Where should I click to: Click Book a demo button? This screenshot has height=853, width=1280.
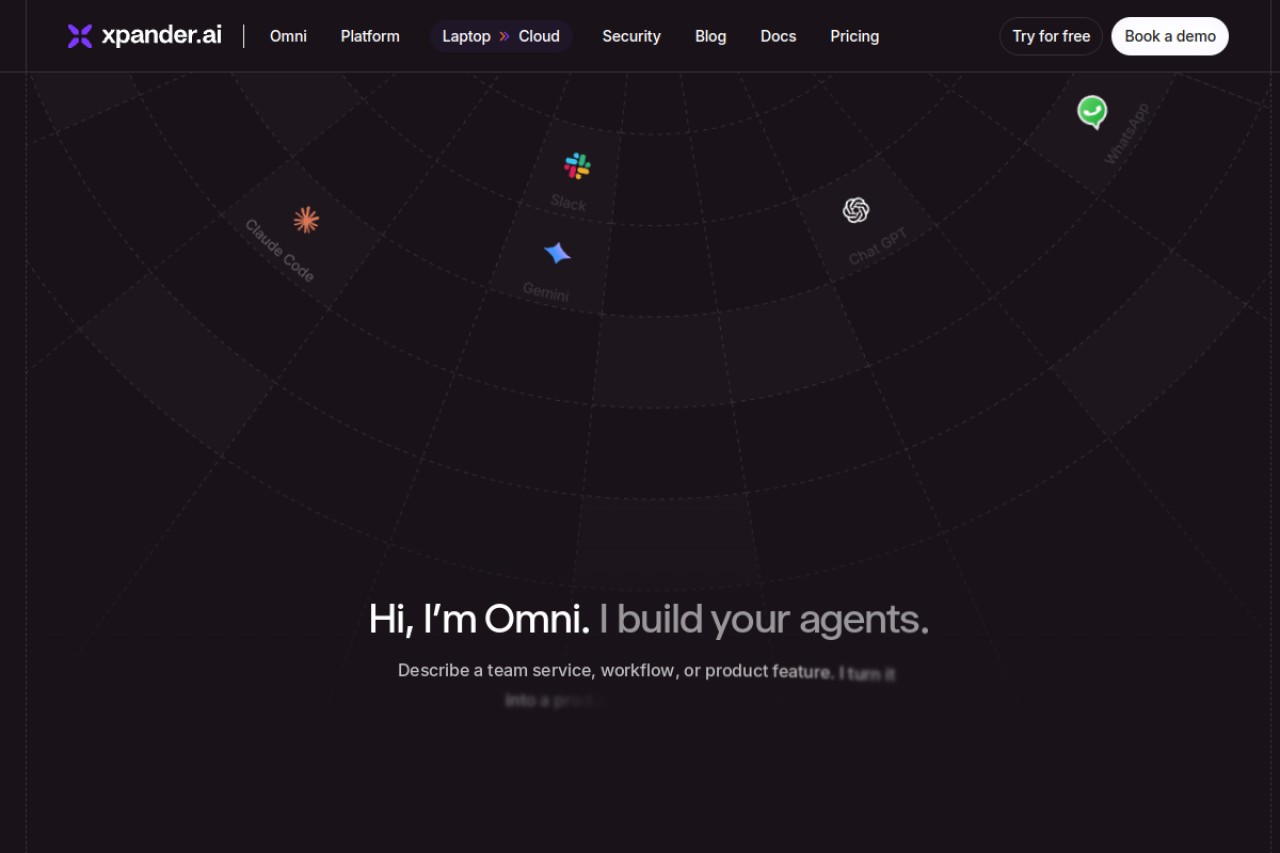(1170, 36)
